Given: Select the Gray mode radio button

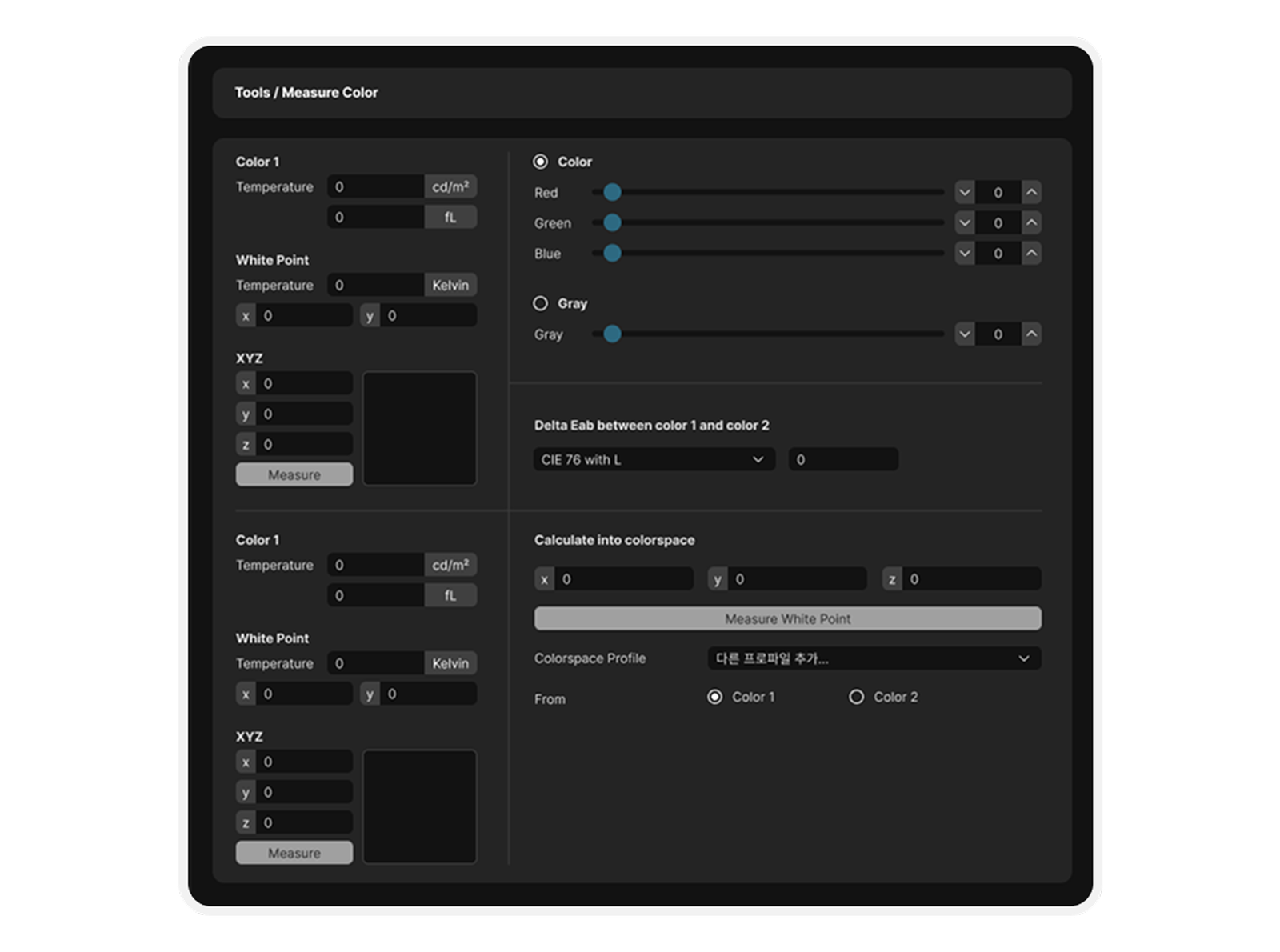Looking at the screenshot, I should (541, 303).
